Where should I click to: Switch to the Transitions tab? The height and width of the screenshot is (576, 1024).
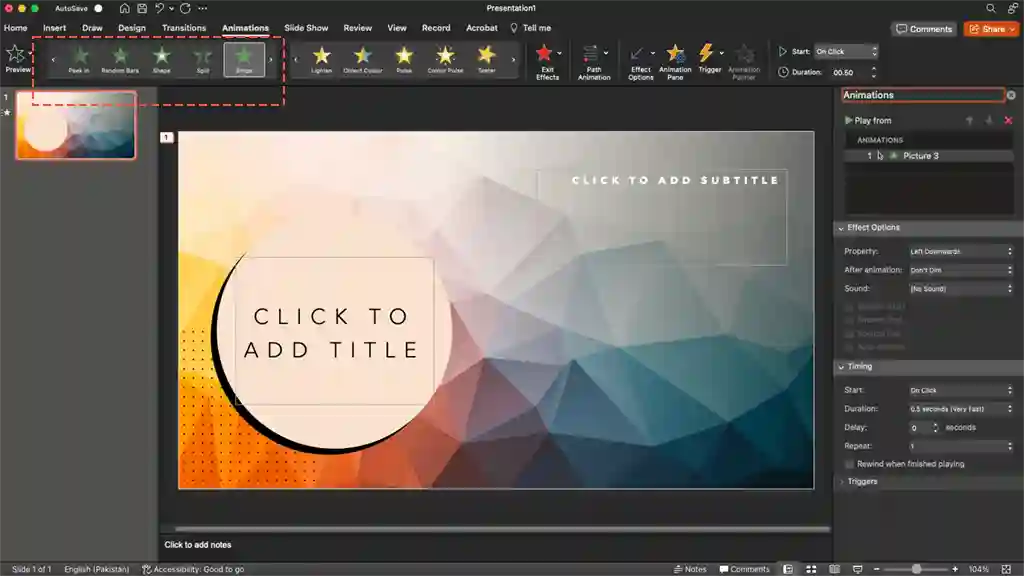click(183, 28)
